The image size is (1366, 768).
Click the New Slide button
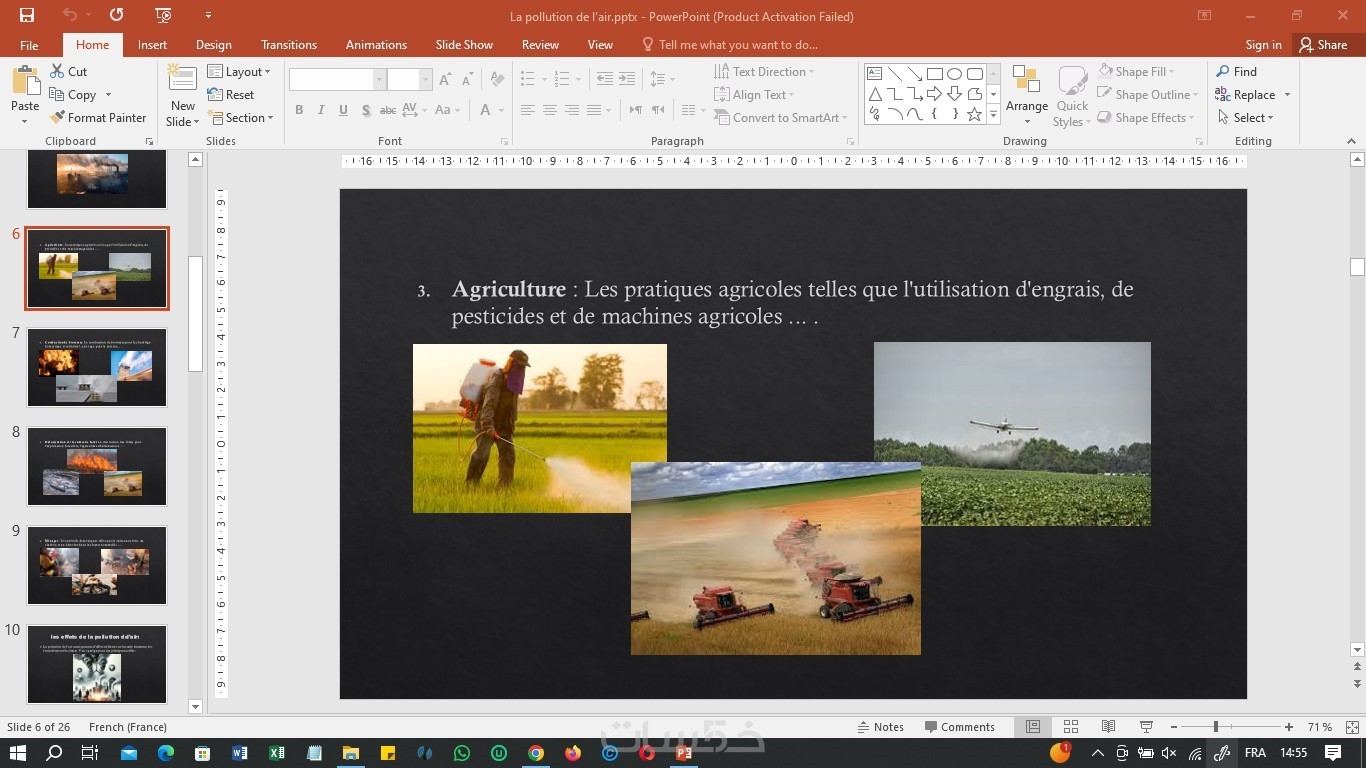click(x=183, y=96)
